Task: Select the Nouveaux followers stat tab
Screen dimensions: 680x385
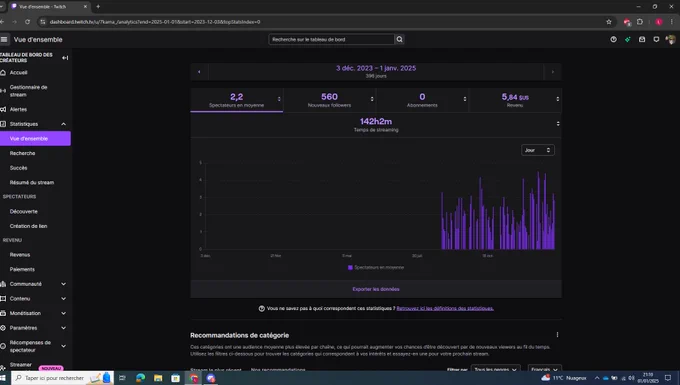Action: [329, 100]
